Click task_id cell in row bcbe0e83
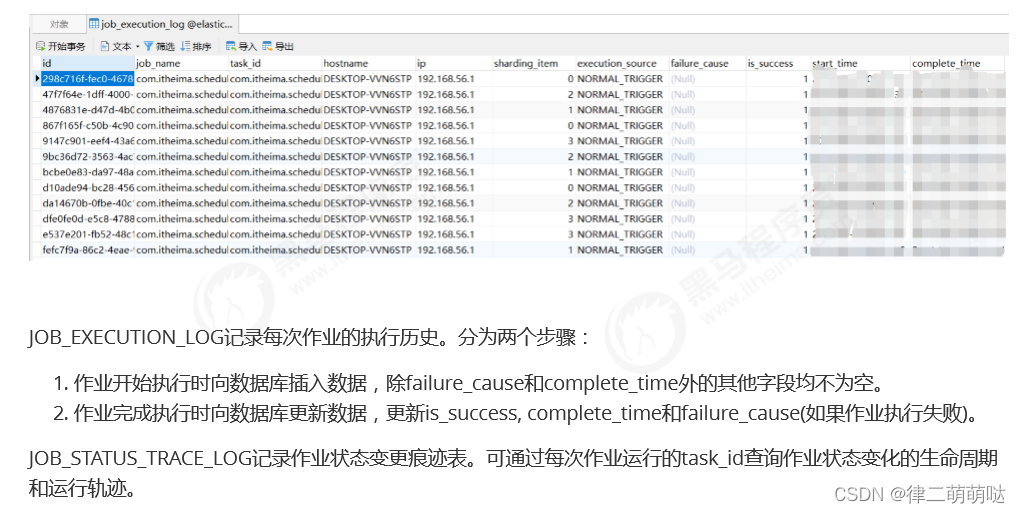The width and height of the screenshot is (1021, 513). click(x=275, y=172)
